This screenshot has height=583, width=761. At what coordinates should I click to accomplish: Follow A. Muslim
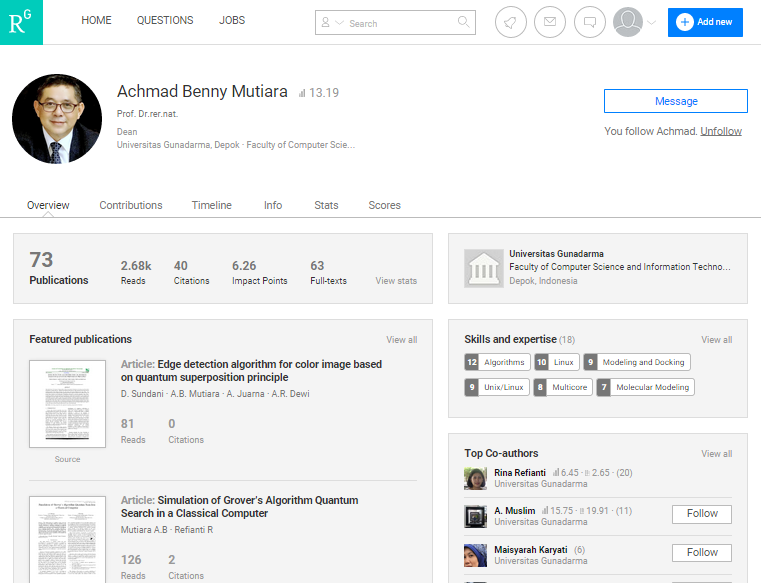point(702,514)
